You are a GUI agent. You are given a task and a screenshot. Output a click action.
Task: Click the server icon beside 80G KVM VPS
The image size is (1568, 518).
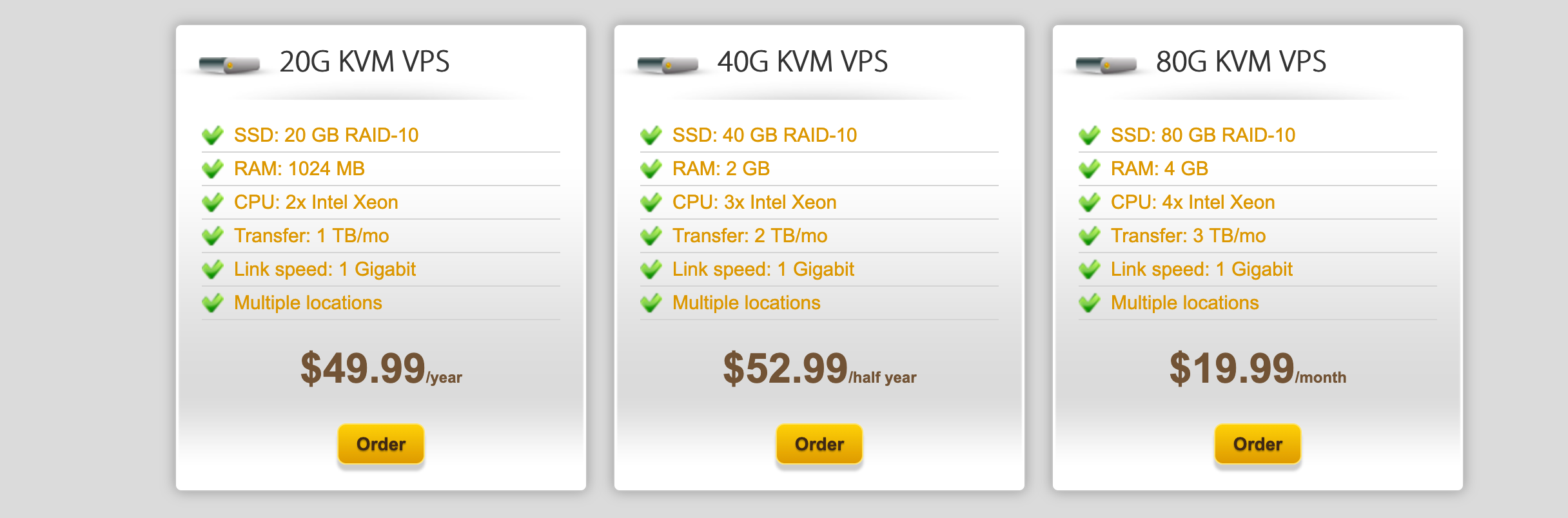(1106, 64)
